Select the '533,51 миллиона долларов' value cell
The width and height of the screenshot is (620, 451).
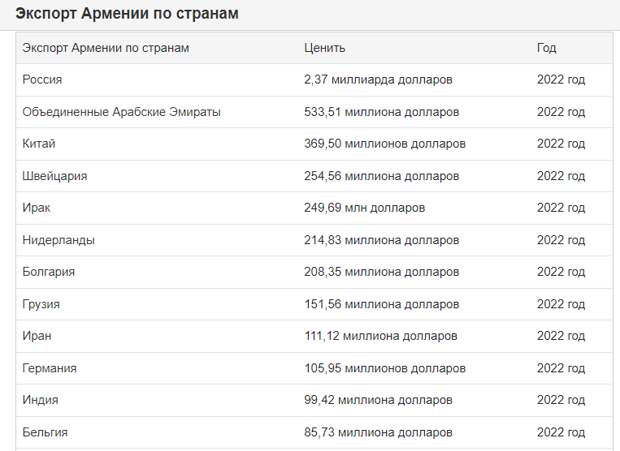382,112
